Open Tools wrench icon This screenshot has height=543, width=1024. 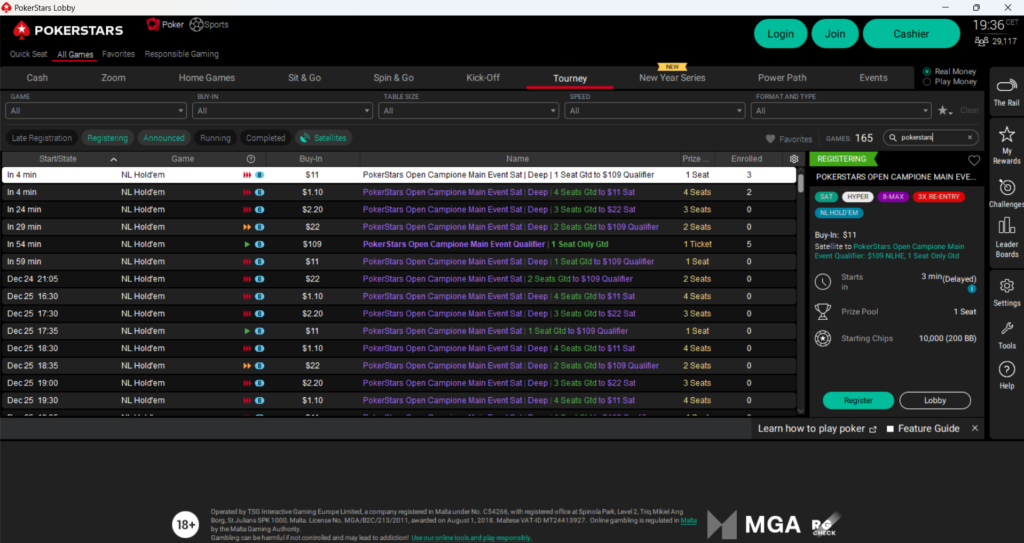[1006, 329]
